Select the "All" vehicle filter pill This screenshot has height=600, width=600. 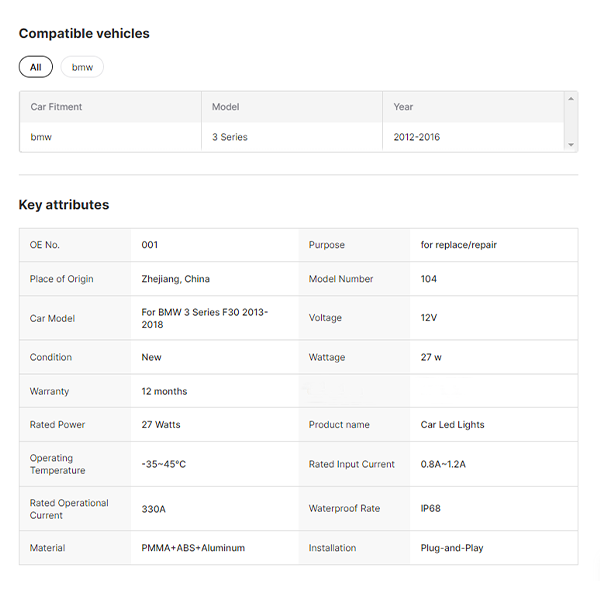[x=36, y=67]
